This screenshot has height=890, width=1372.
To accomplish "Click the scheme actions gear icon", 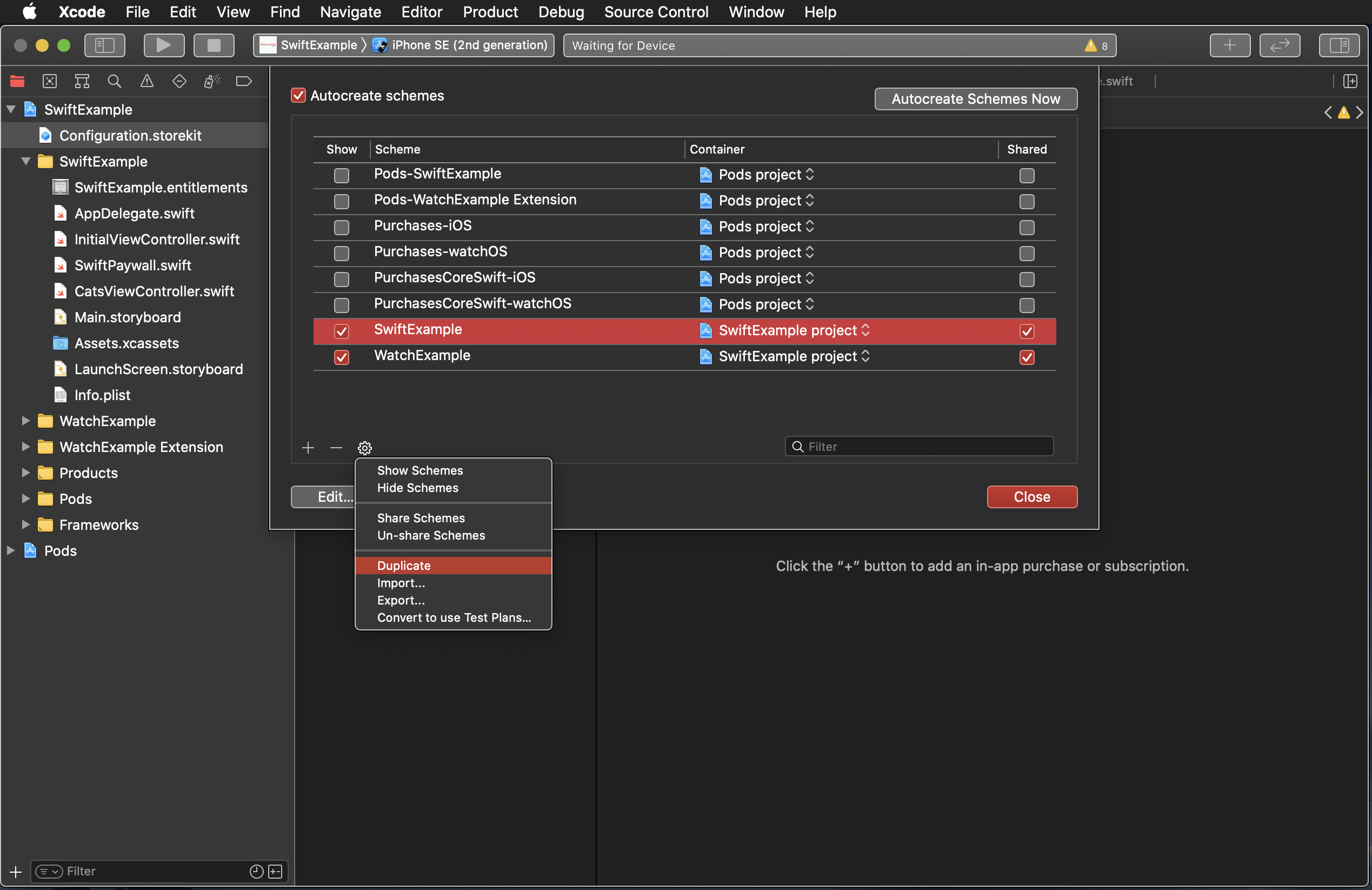I will (364, 447).
